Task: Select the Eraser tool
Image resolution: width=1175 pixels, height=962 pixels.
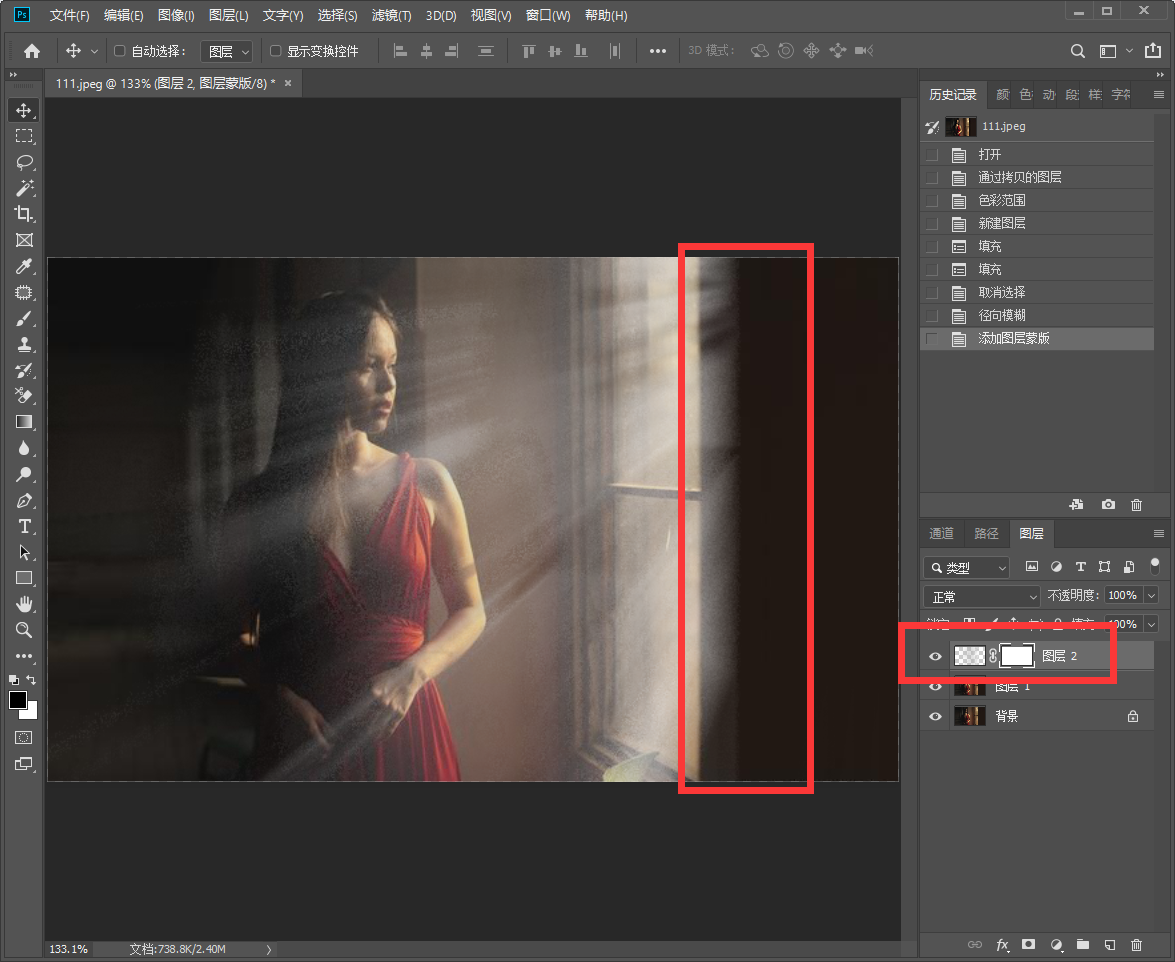Action: click(24, 396)
